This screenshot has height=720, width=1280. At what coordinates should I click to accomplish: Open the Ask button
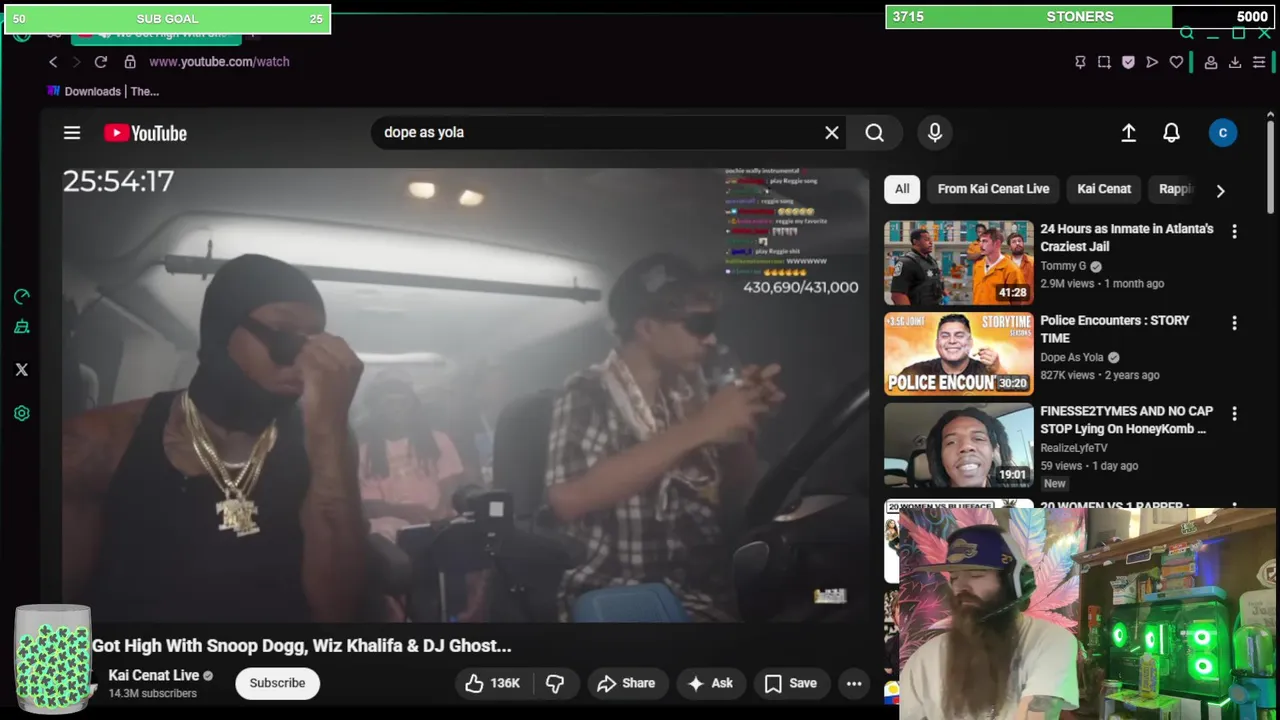(x=711, y=683)
